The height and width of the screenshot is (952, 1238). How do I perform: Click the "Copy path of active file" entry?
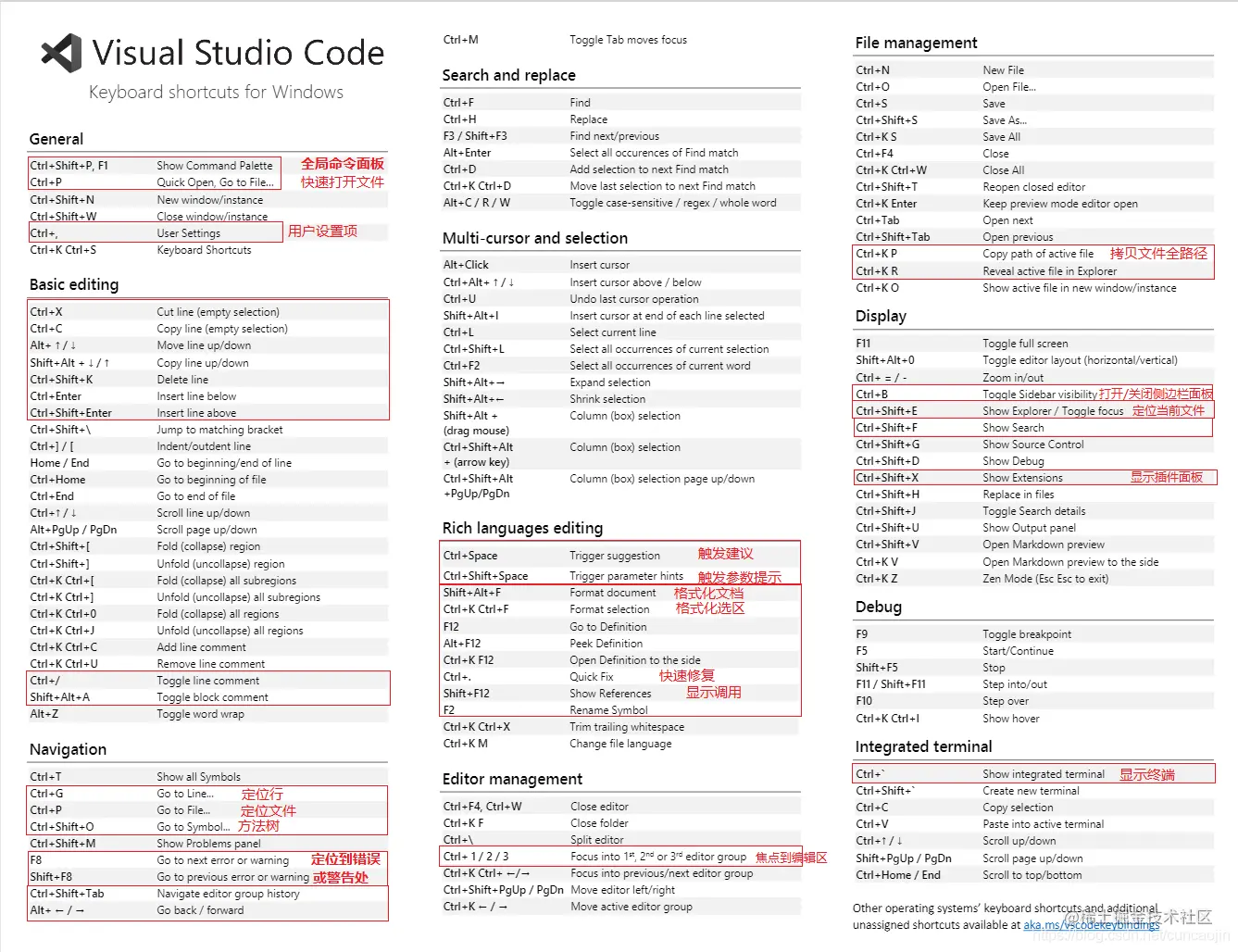click(x=1039, y=253)
